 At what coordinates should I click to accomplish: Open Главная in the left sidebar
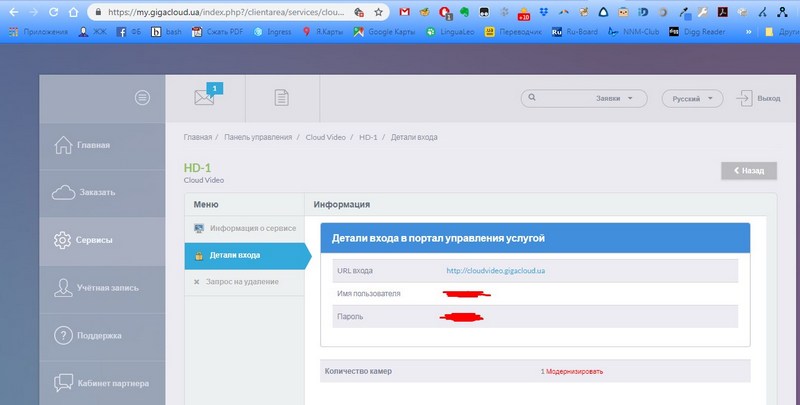coord(102,145)
